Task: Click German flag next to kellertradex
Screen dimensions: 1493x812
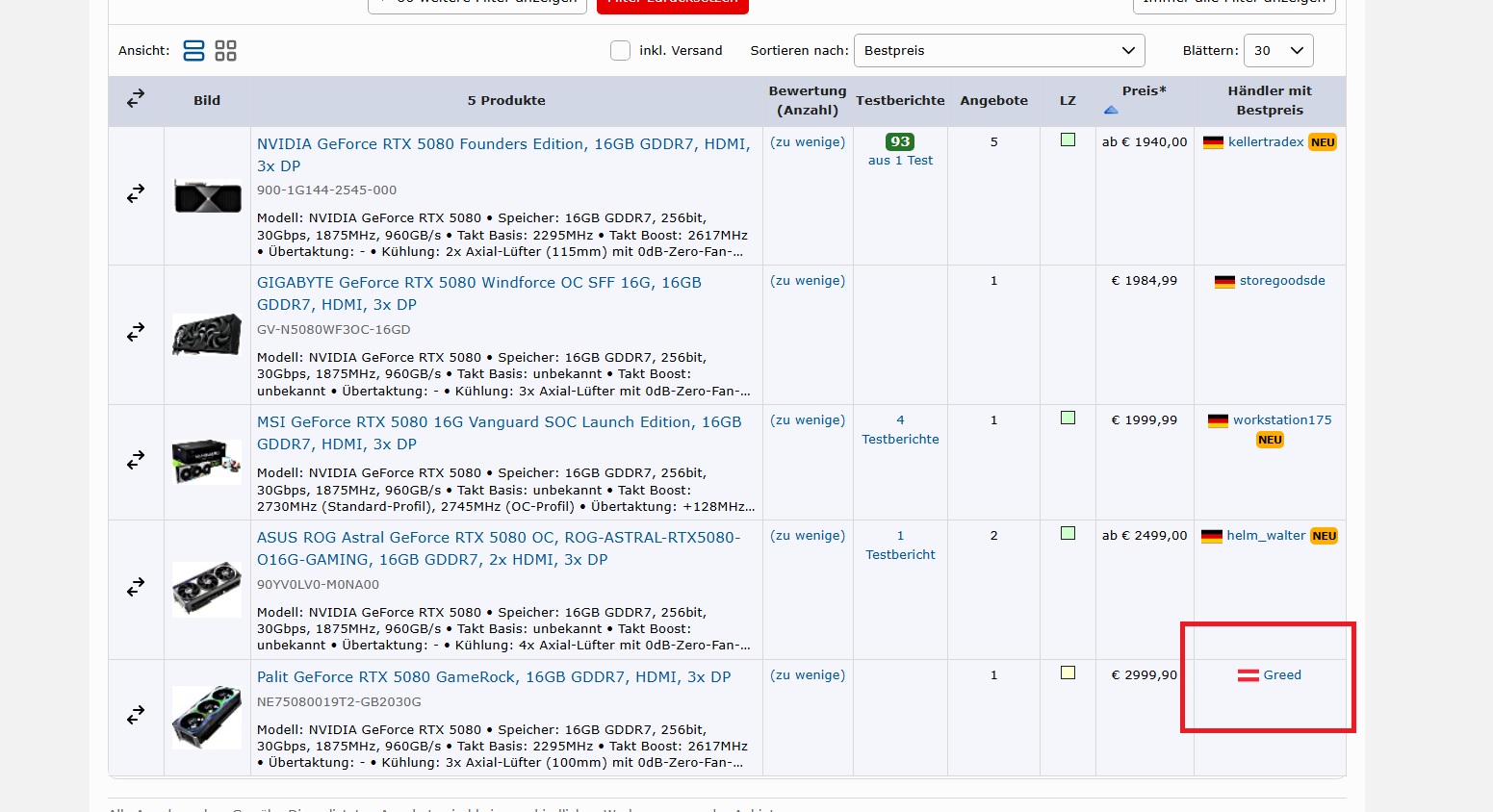Action: click(x=1213, y=142)
